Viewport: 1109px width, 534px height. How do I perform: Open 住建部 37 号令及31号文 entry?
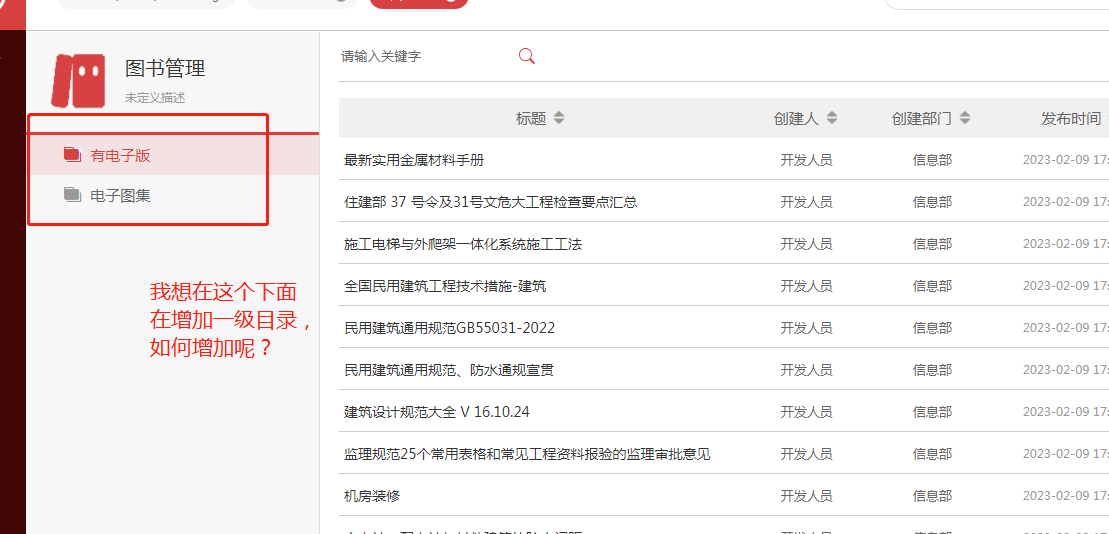(x=491, y=202)
